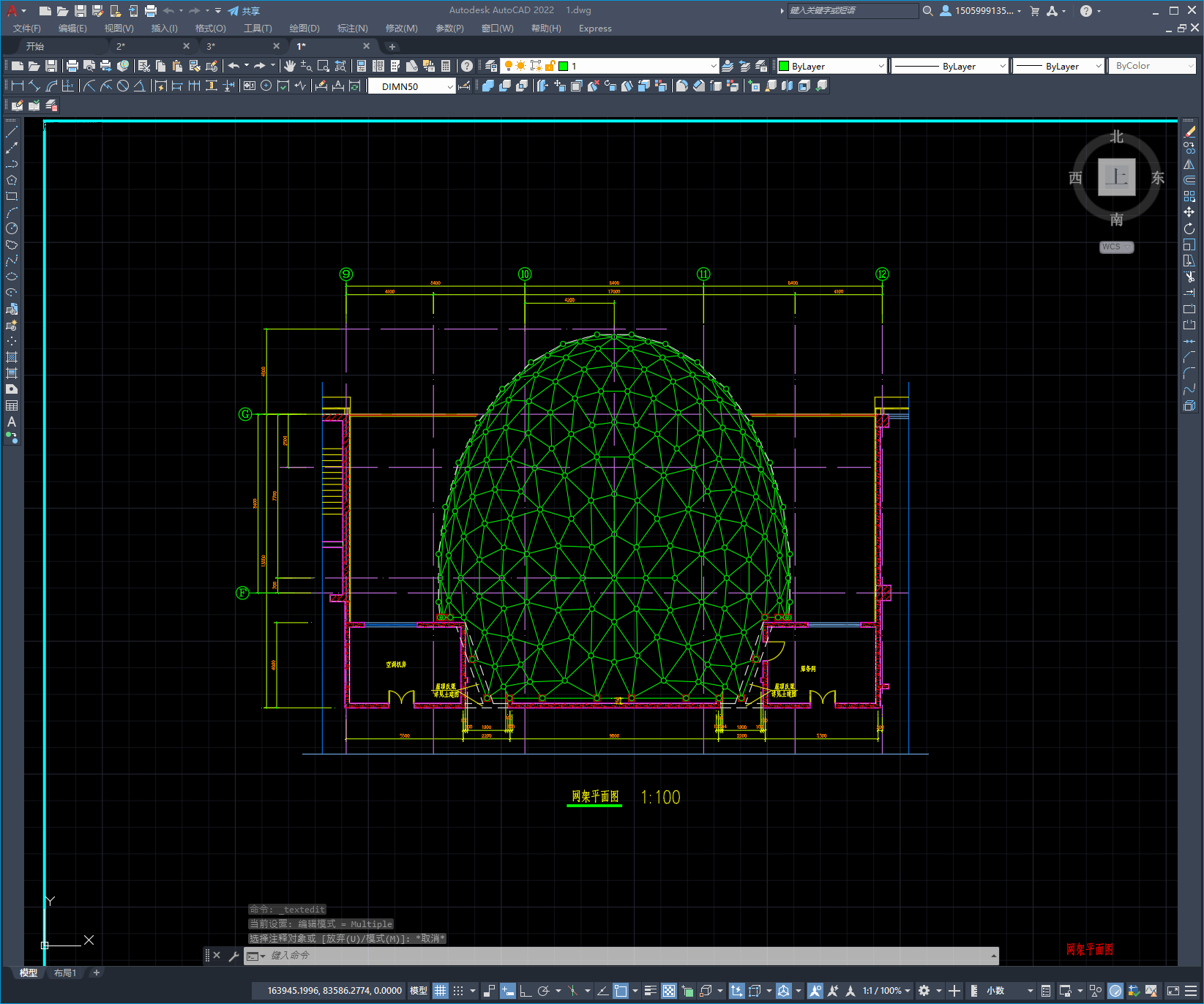This screenshot has width=1204, height=1004.
Task: Toggle snap mode in status bar
Action: (x=458, y=991)
